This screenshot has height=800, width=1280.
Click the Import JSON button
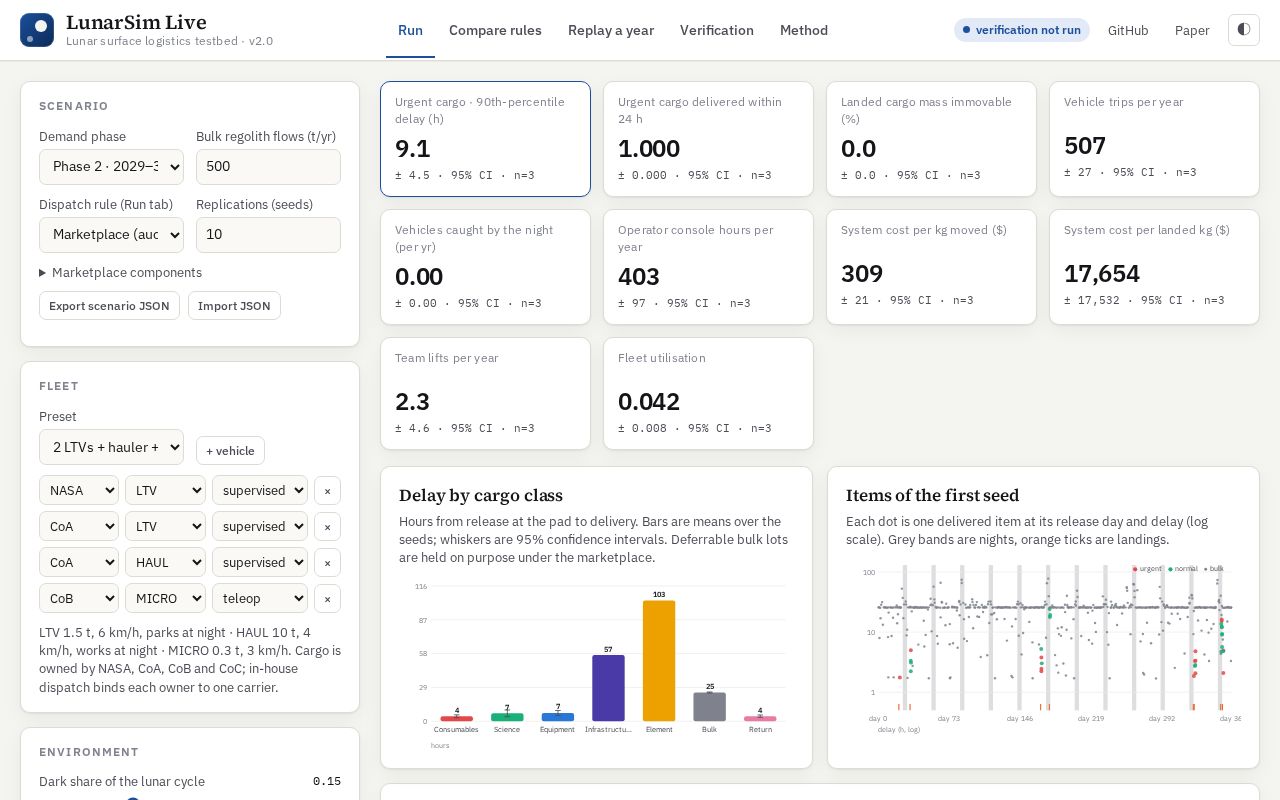(x=234, y=306)
